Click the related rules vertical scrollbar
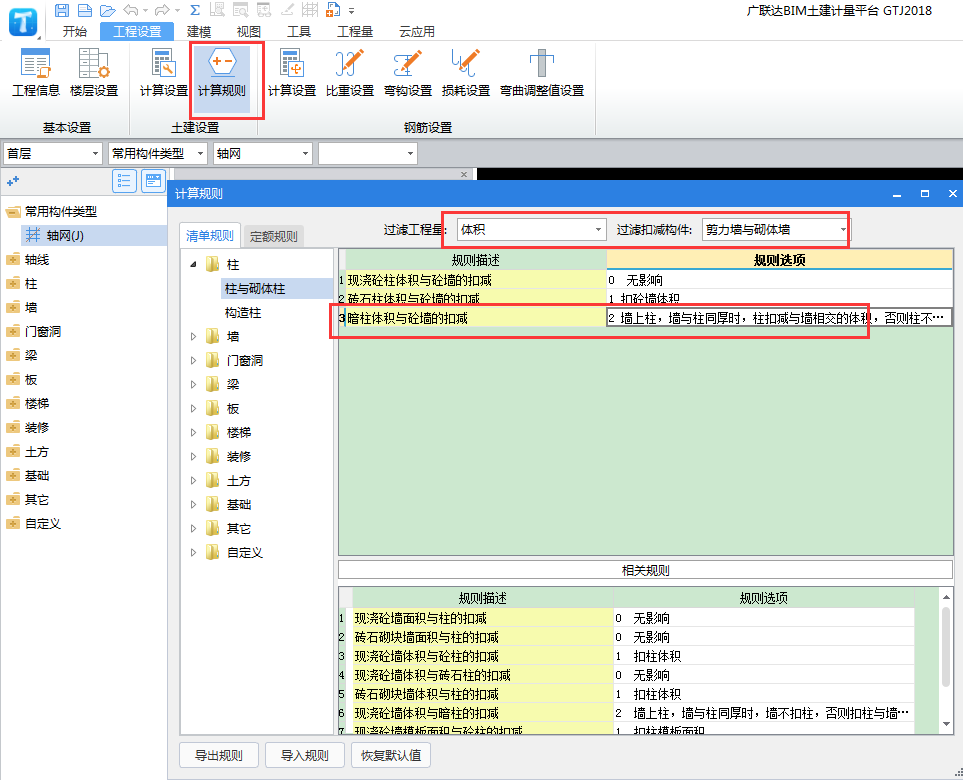 pyautogui.click(x=946, y=648)
